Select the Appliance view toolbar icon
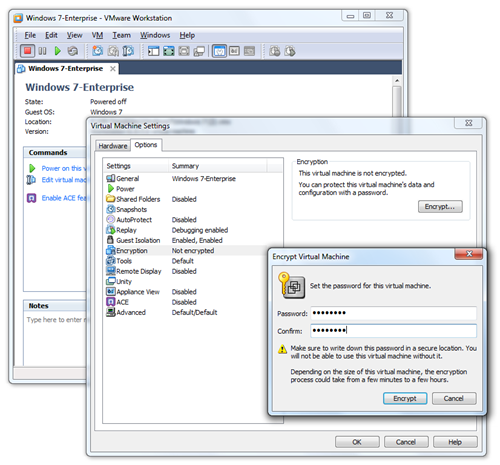Screen dimensions: 500x465 (x=234, y=51)
